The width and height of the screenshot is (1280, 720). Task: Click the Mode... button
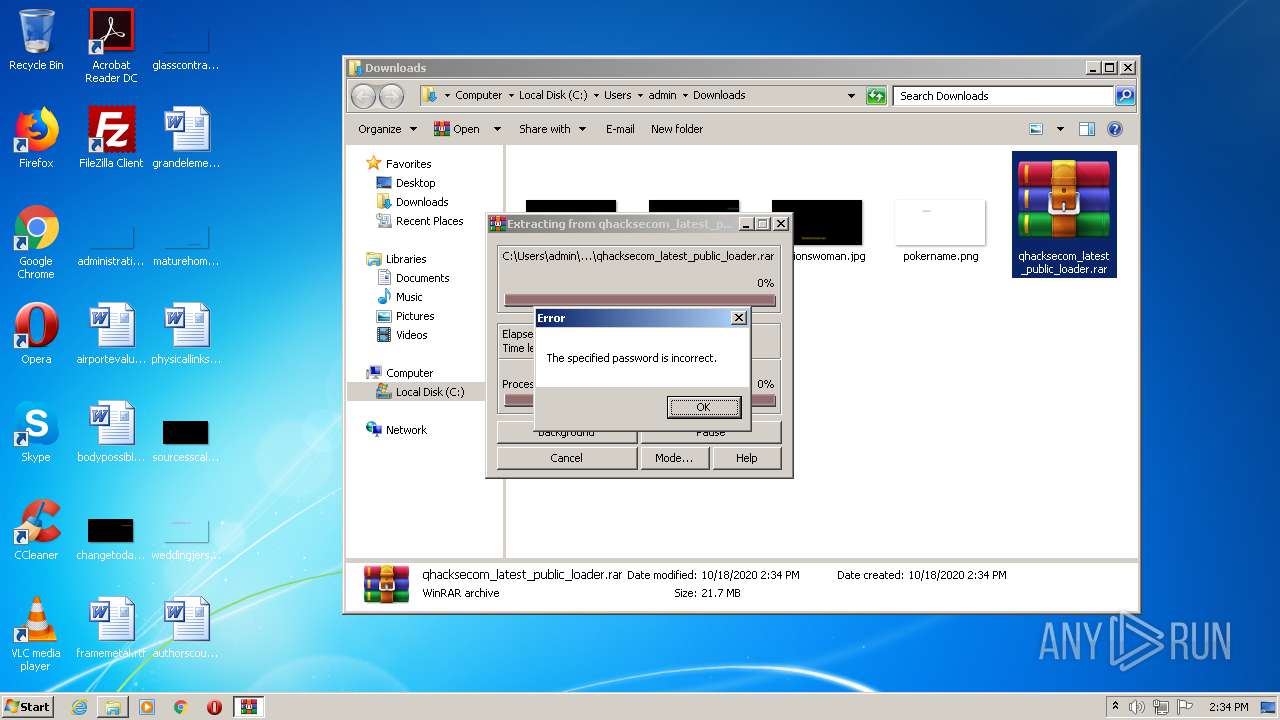[x=674, y=458]
